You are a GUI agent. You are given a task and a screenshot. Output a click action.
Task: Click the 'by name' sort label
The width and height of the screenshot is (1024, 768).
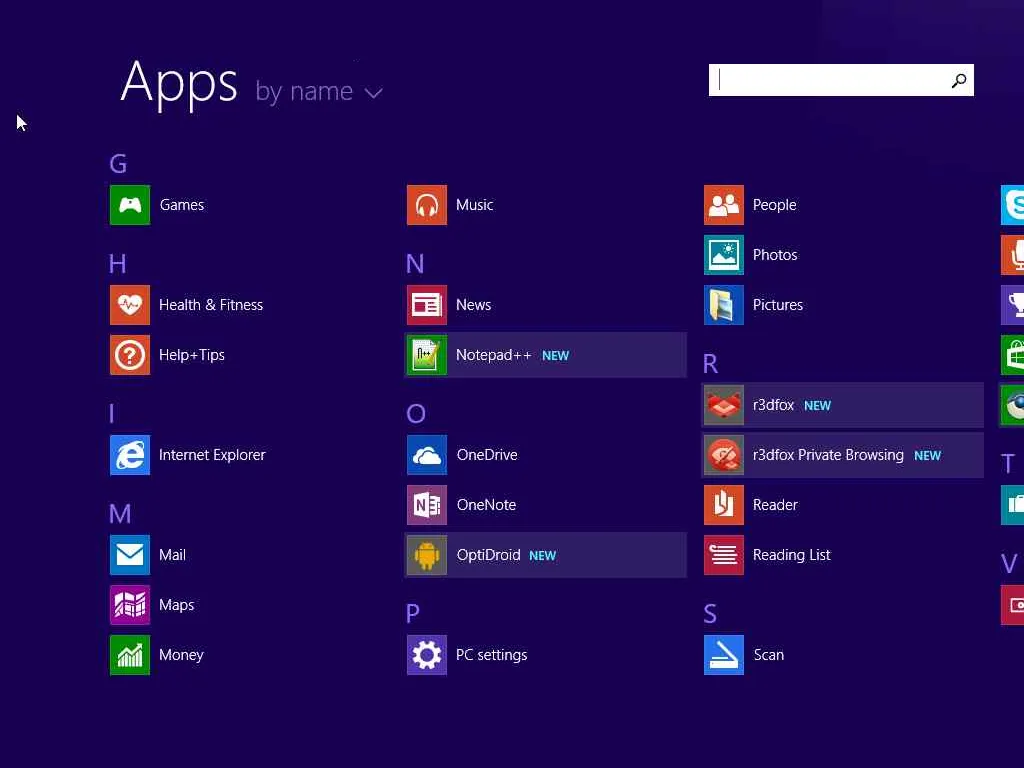tap(304, 91)
